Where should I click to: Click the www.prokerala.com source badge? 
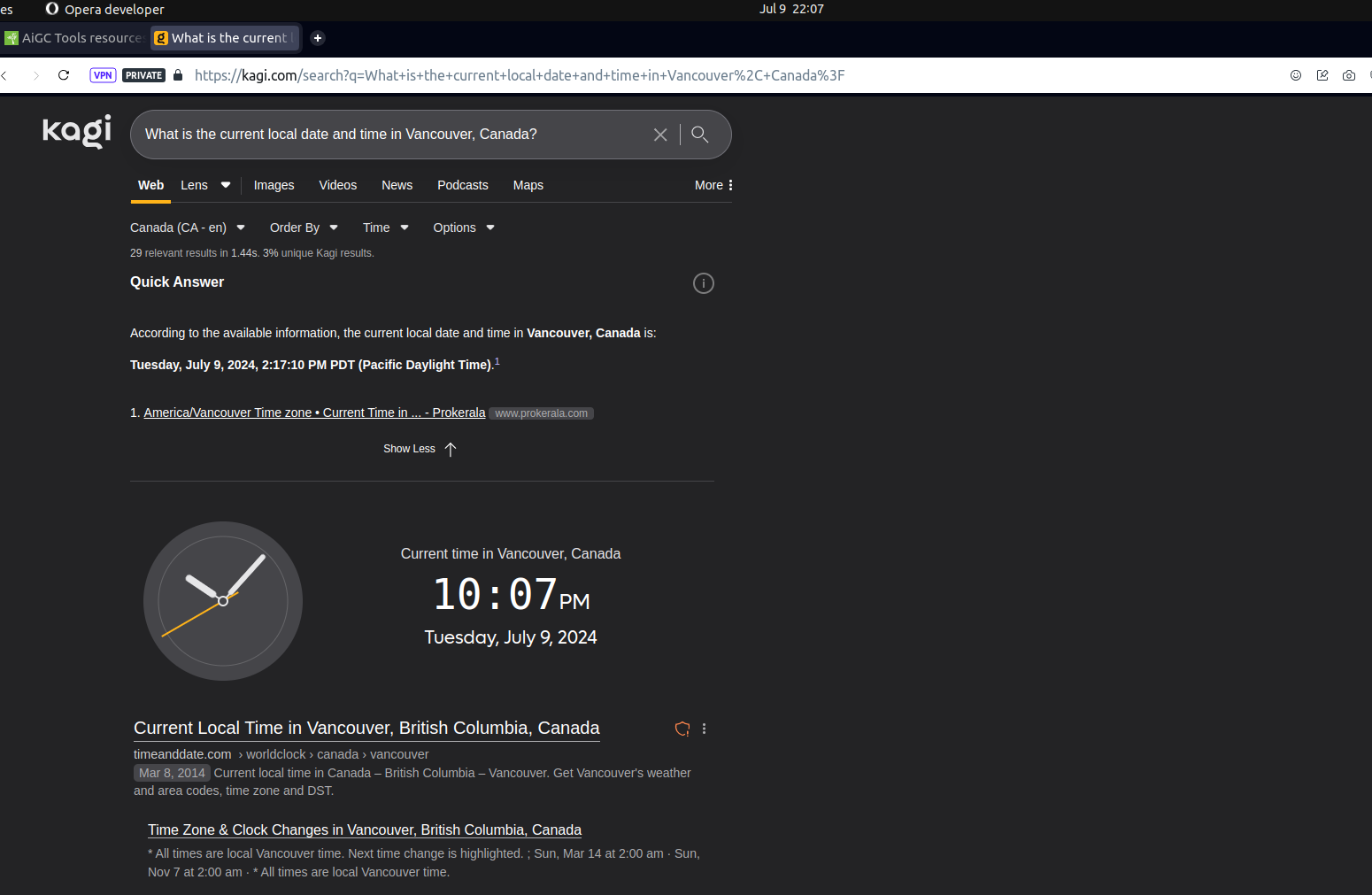[x=541, y=413]
